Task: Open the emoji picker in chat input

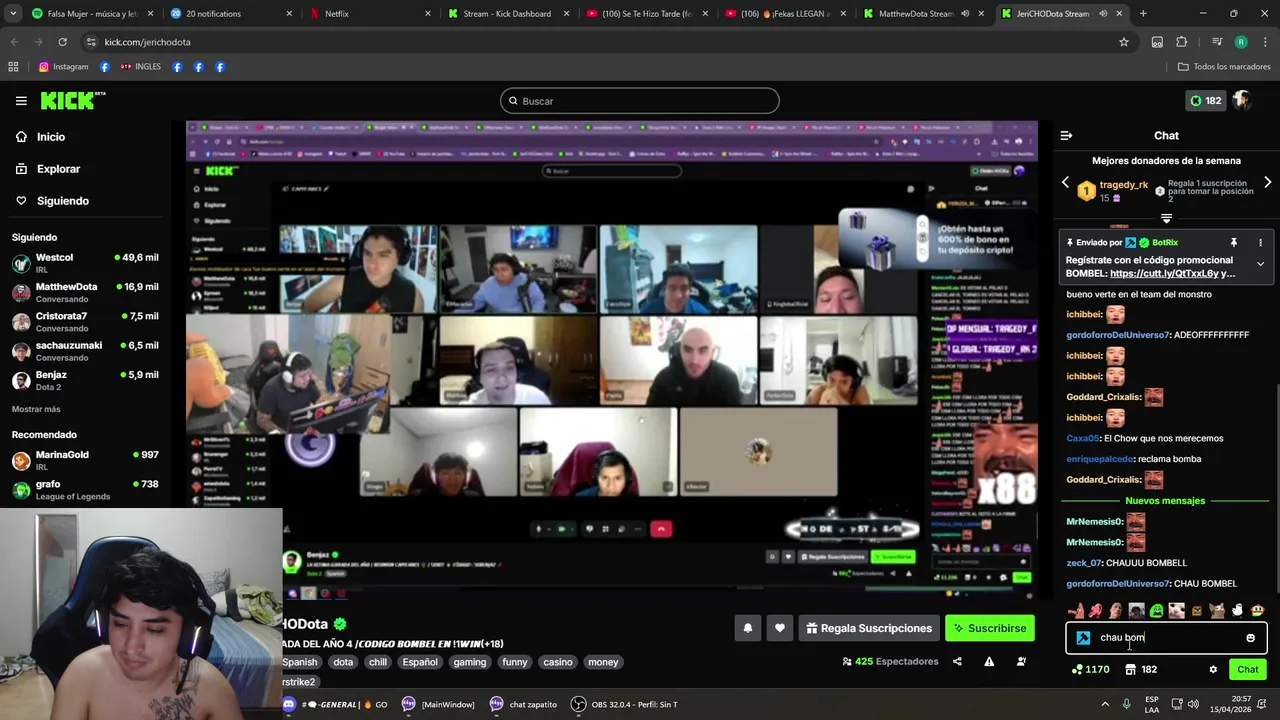Action: point(1250,638)
